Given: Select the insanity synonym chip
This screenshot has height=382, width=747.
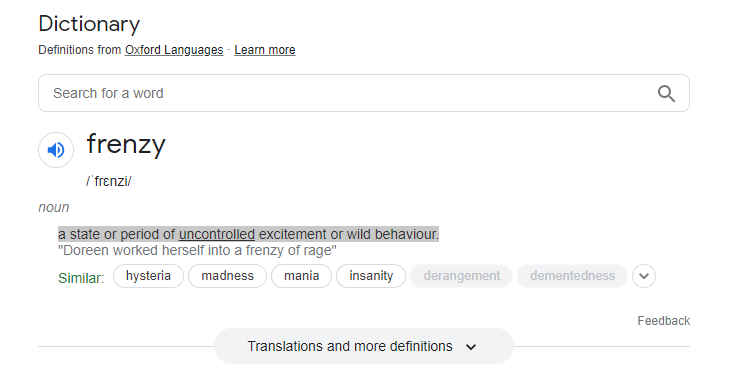Looking at the screenshot, I should click(x=371, y=276).
